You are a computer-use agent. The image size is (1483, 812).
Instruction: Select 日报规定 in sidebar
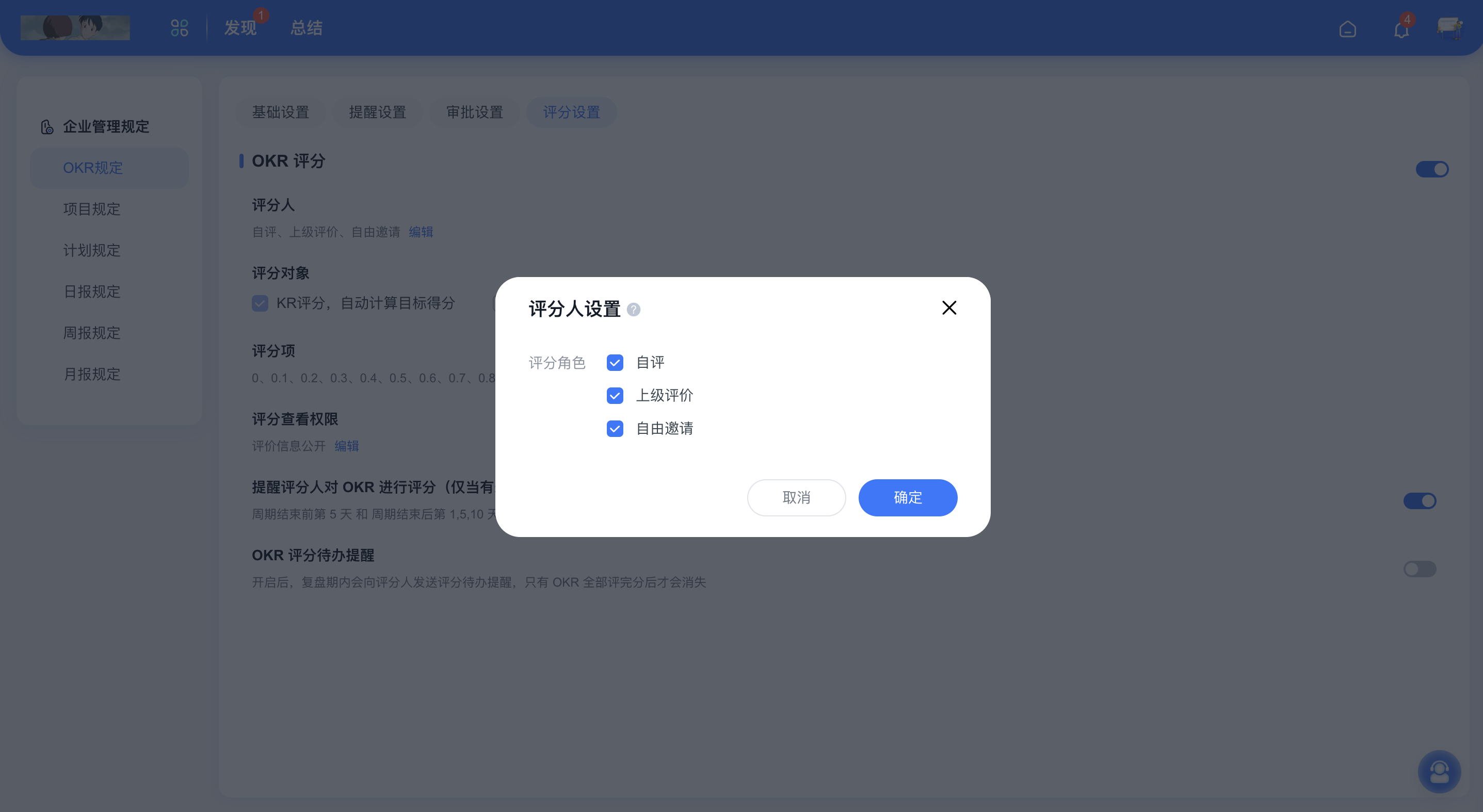(109, 292)
